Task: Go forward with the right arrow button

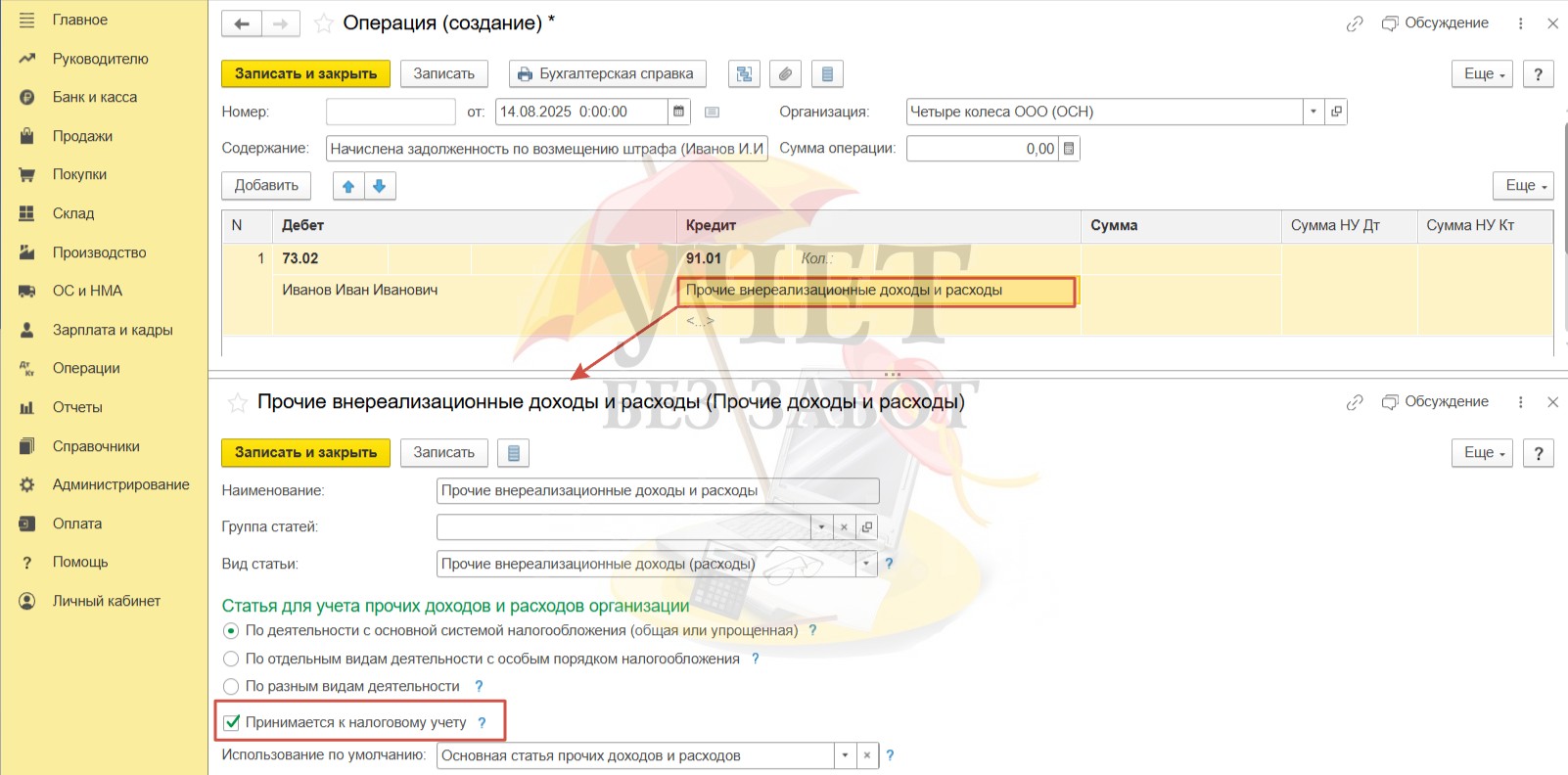Action: coord(281,23)
